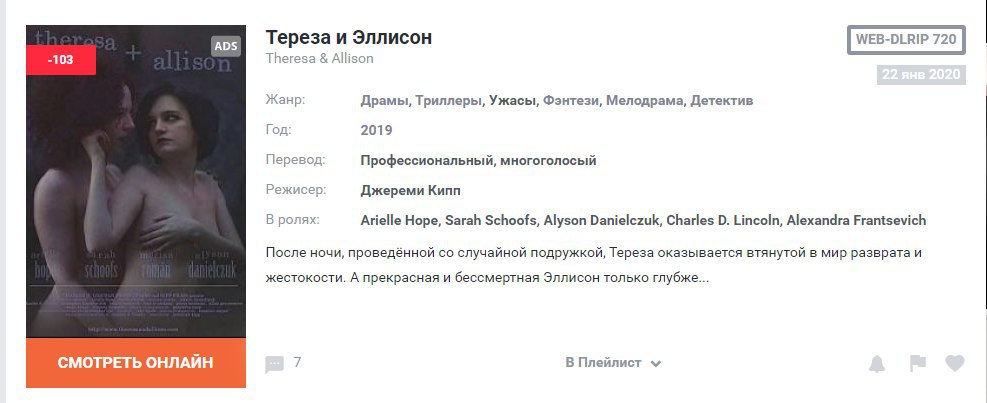The width and height of the screenshot is (987, 403).
Task: Click the report flag icon
Action: pyautogui.click(x=917, y=364)
